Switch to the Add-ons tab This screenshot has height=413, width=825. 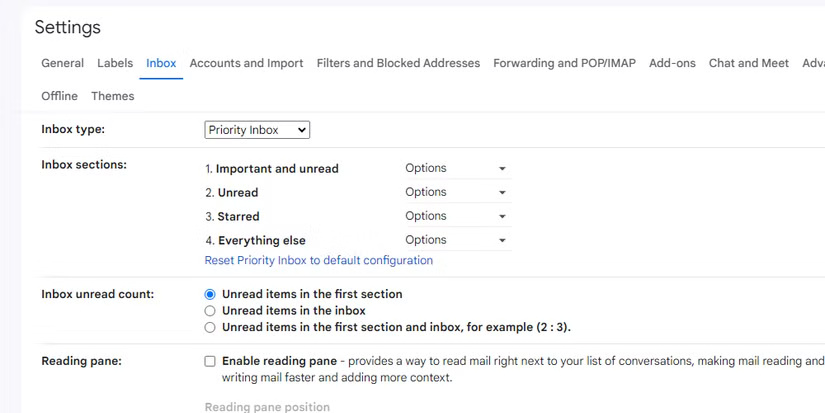point(672,63)
